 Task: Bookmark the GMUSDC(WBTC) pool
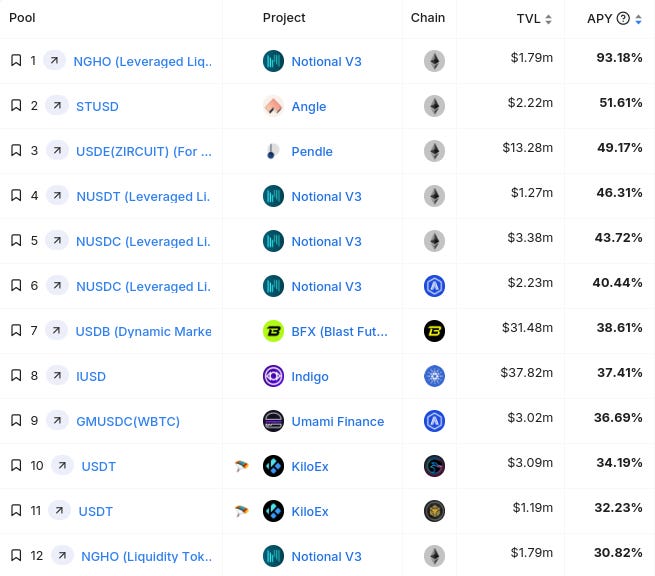pos(16,420)
